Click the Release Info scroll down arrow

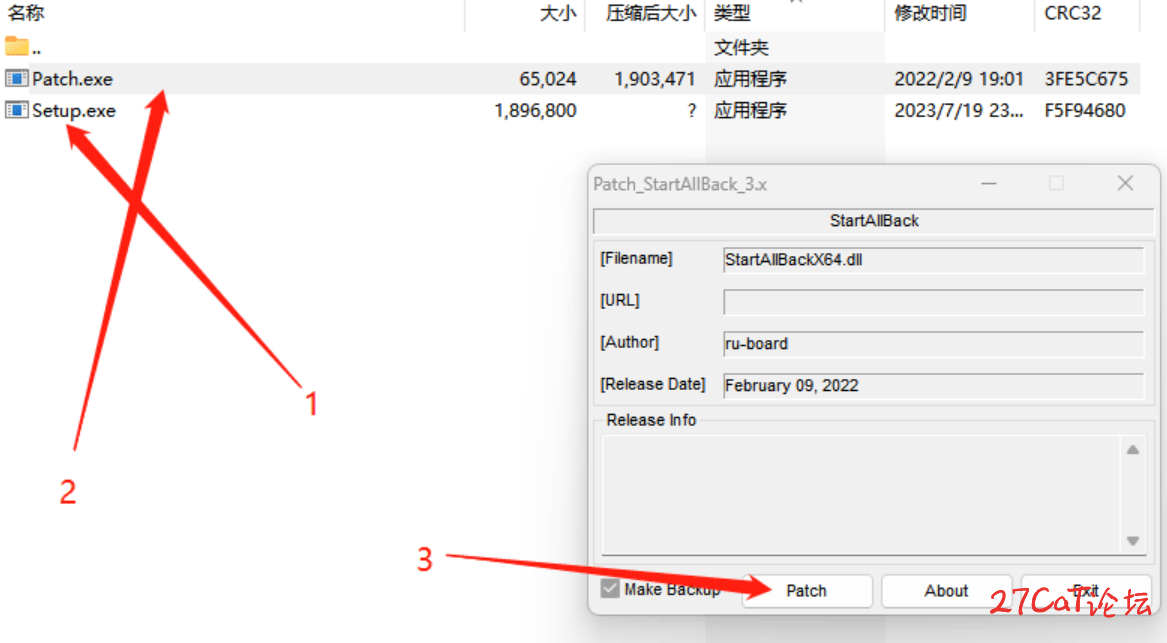coord(1133,541)
